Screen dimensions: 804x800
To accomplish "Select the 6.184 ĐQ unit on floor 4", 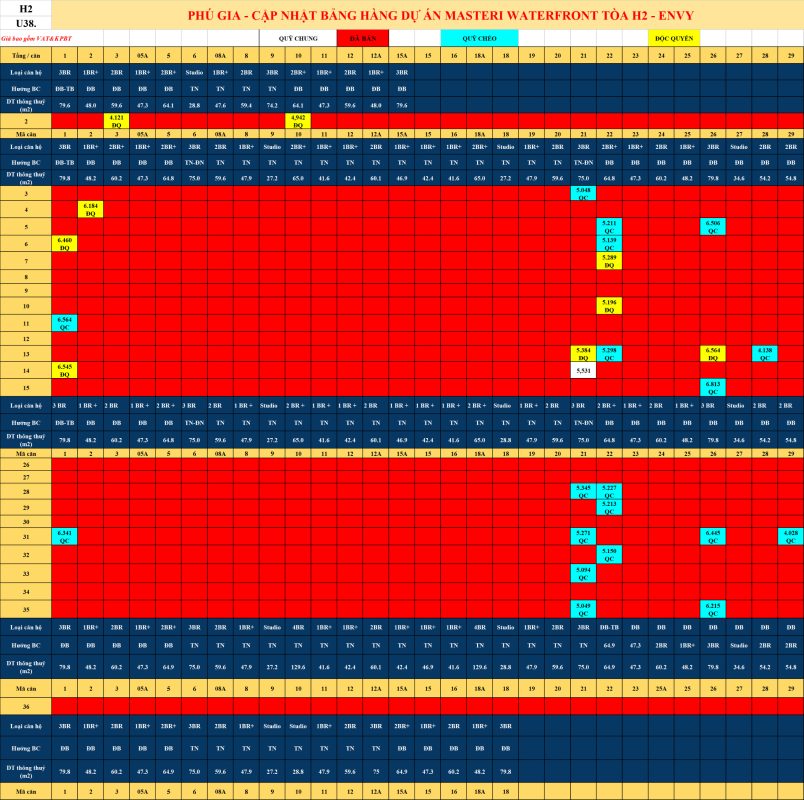I will (90, 210).
